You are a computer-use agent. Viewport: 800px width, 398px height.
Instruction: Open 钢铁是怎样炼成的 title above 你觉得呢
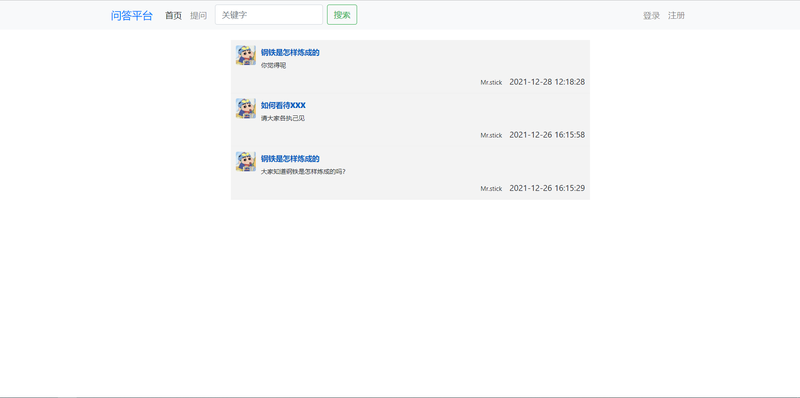pyautogui.click(x=290, y=53)
